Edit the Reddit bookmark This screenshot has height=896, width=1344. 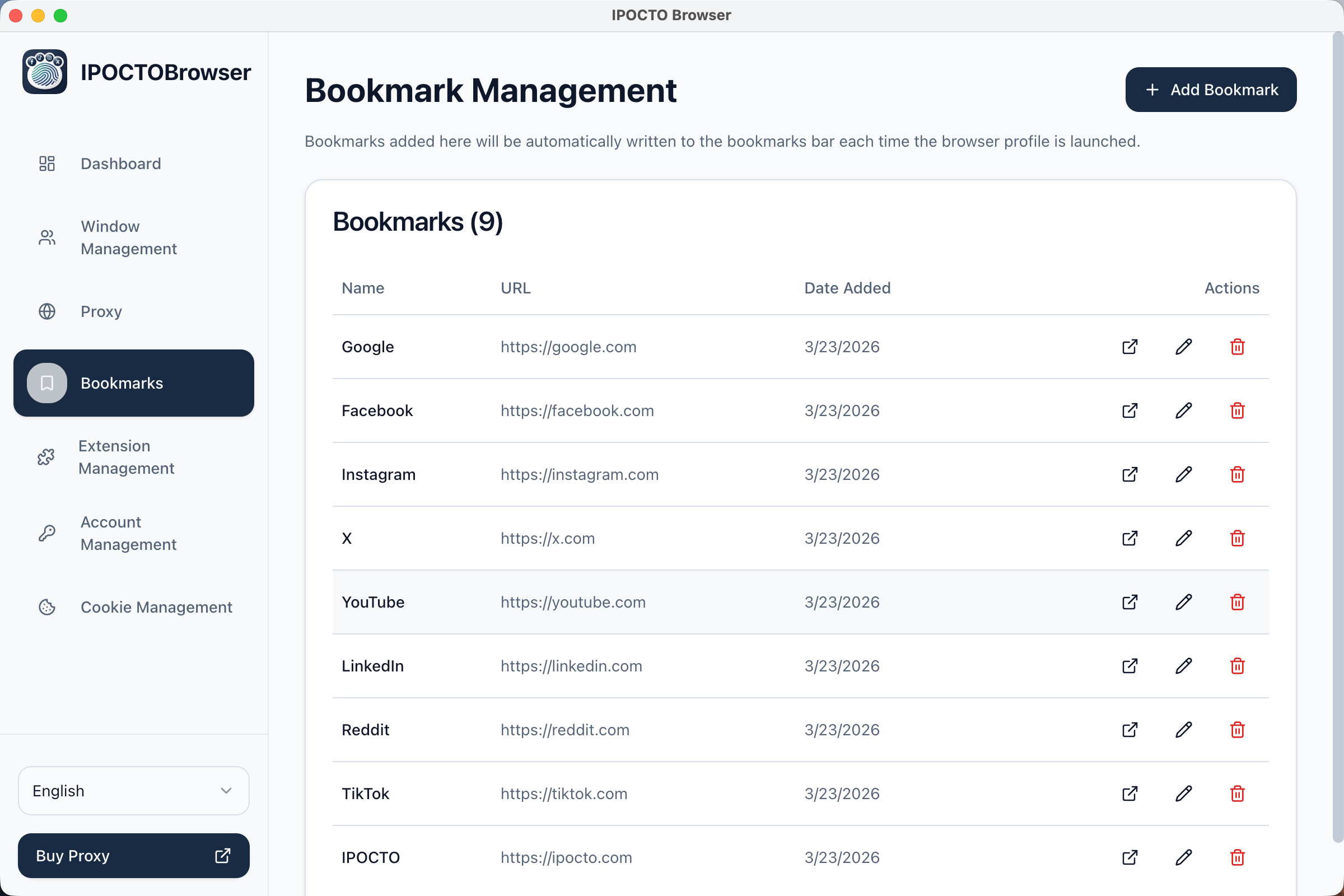point(1183,730)
